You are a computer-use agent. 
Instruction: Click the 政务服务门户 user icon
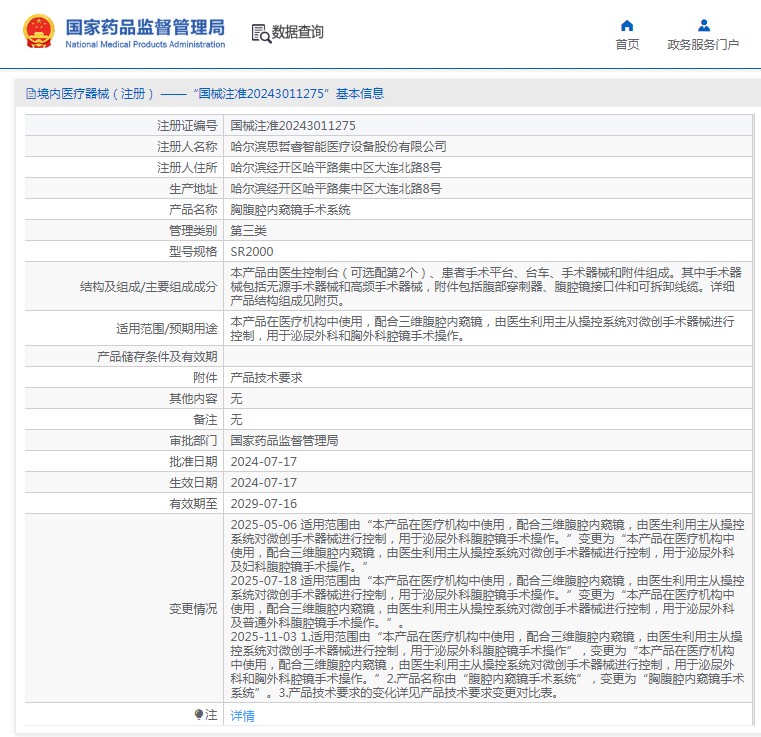tap(704, 25)
